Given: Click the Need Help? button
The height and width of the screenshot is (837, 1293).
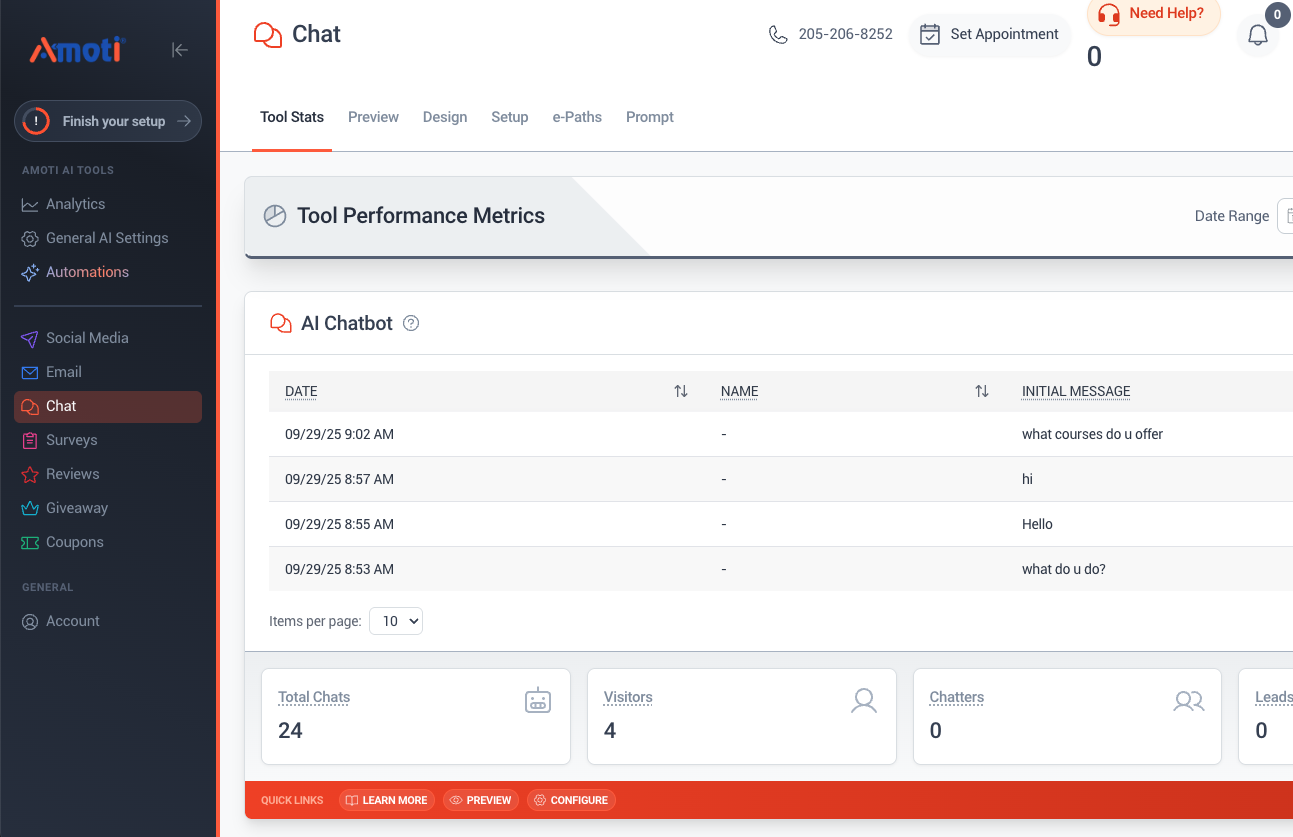Looking at the screenshot, I should click(1153, 15).
